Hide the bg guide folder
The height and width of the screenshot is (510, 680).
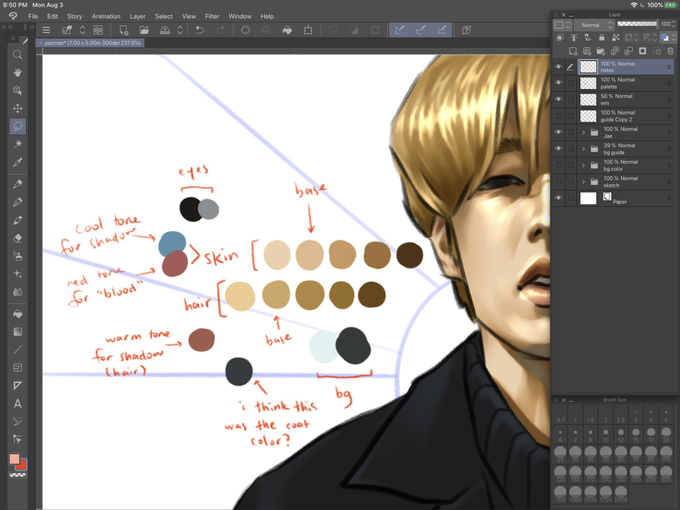[x=559, y=149]
